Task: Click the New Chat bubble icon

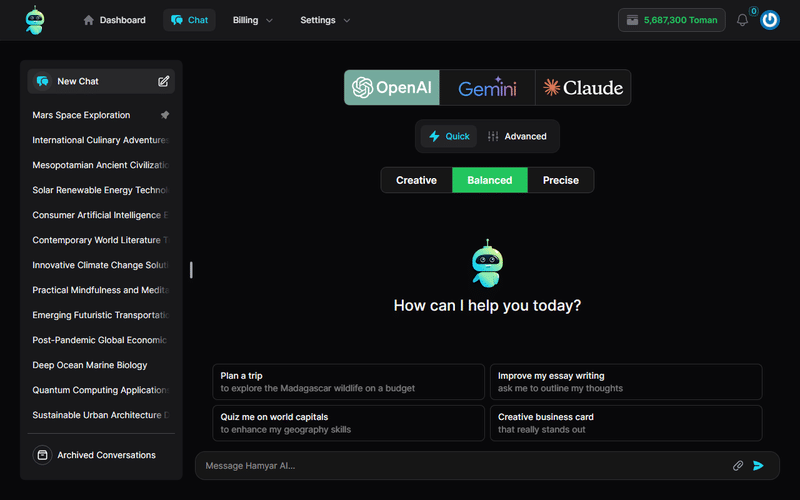Action: [x=43, y=81]
